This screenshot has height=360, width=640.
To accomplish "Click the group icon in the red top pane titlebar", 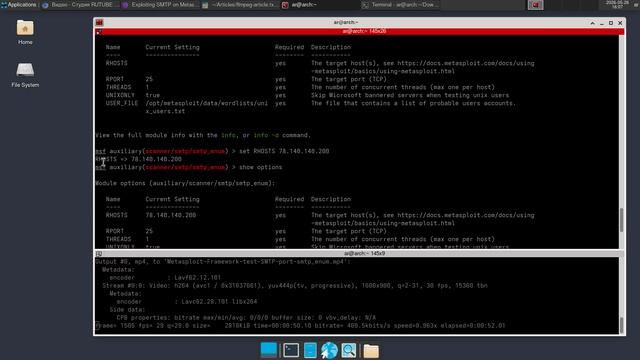I will pyautogui.click(x=99, y=32).
